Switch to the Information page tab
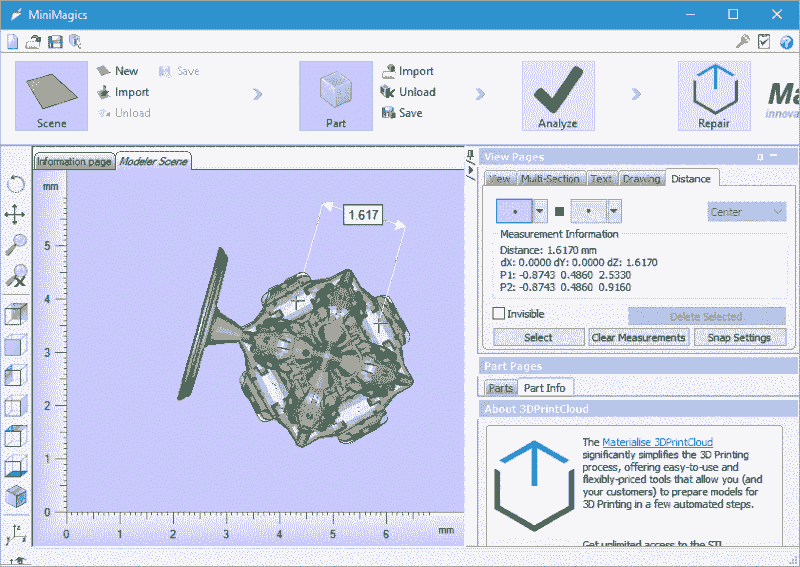Image resolution: width=800 pixels, height=567 pixels. [74, 161]
